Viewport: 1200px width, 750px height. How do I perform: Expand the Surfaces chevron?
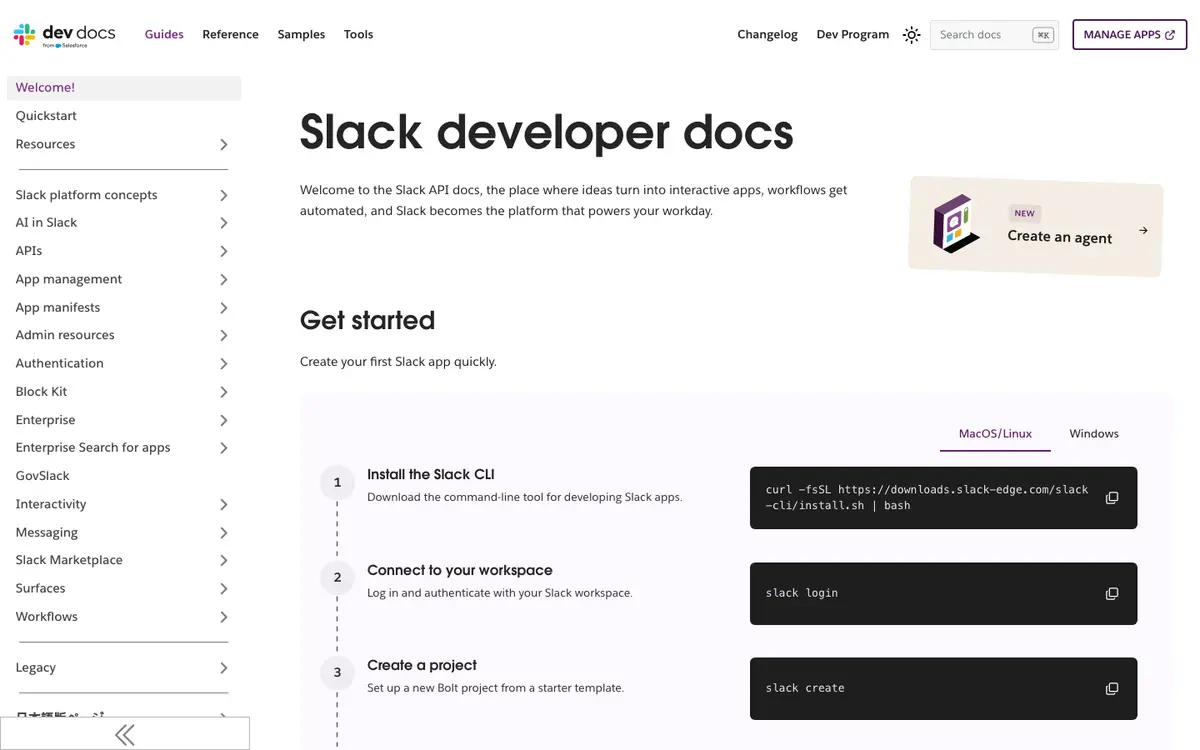click(x=224, y=589)
